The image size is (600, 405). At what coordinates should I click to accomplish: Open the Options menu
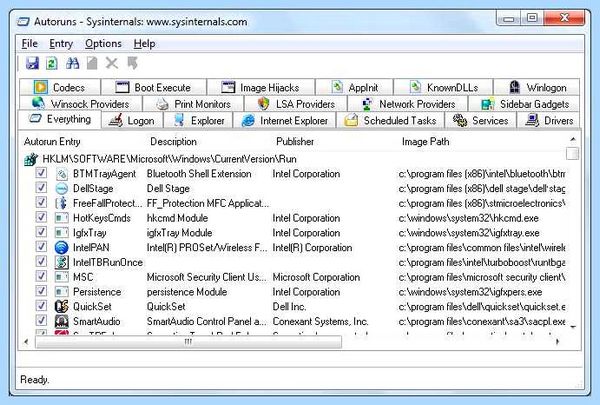click(103, 44)
